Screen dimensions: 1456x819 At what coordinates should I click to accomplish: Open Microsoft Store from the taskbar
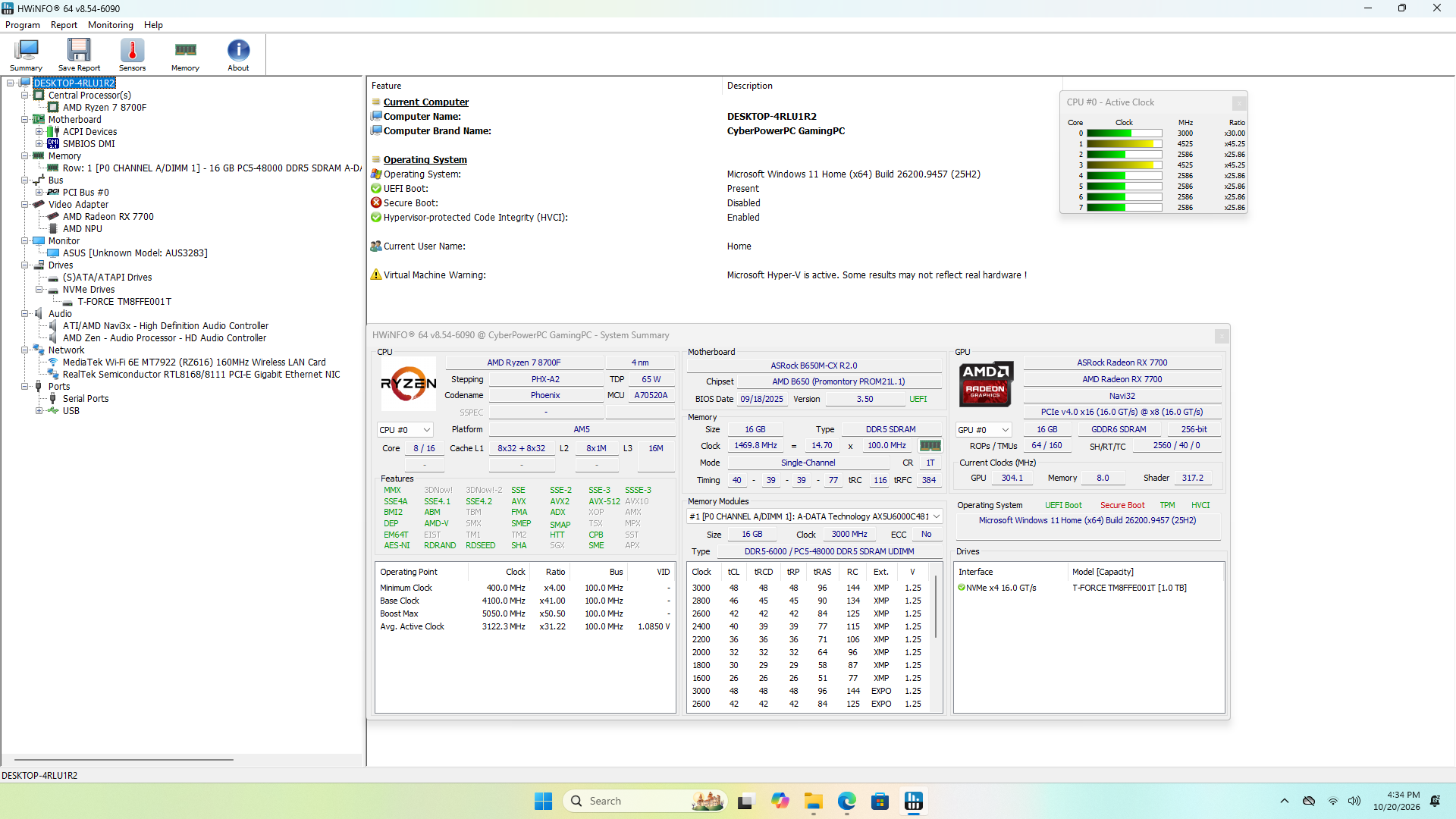880,801
